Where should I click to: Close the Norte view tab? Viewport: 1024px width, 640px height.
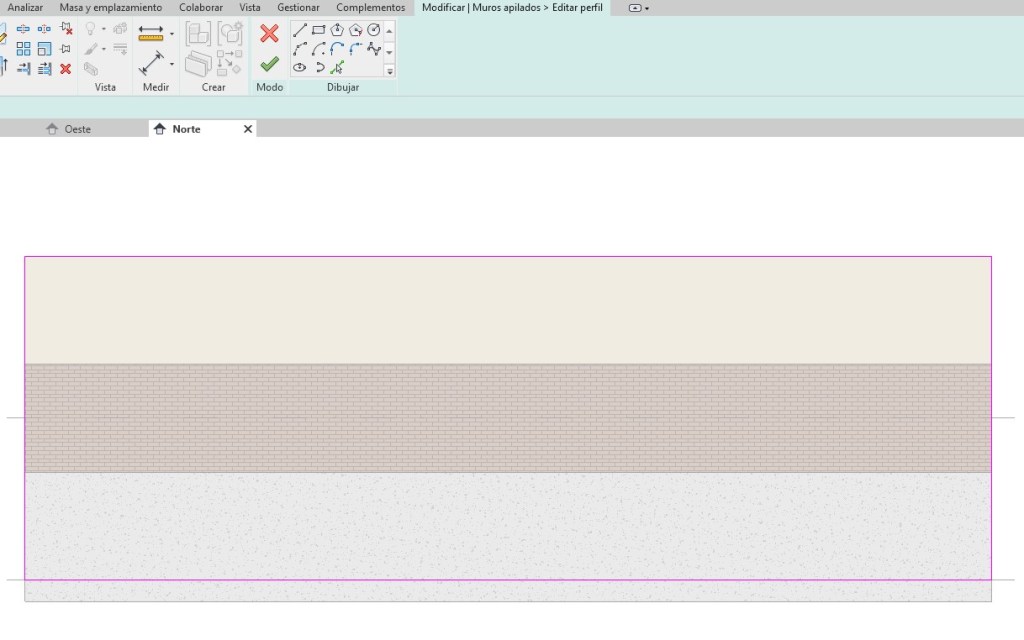pyautogui.click(x=248, y=129)
